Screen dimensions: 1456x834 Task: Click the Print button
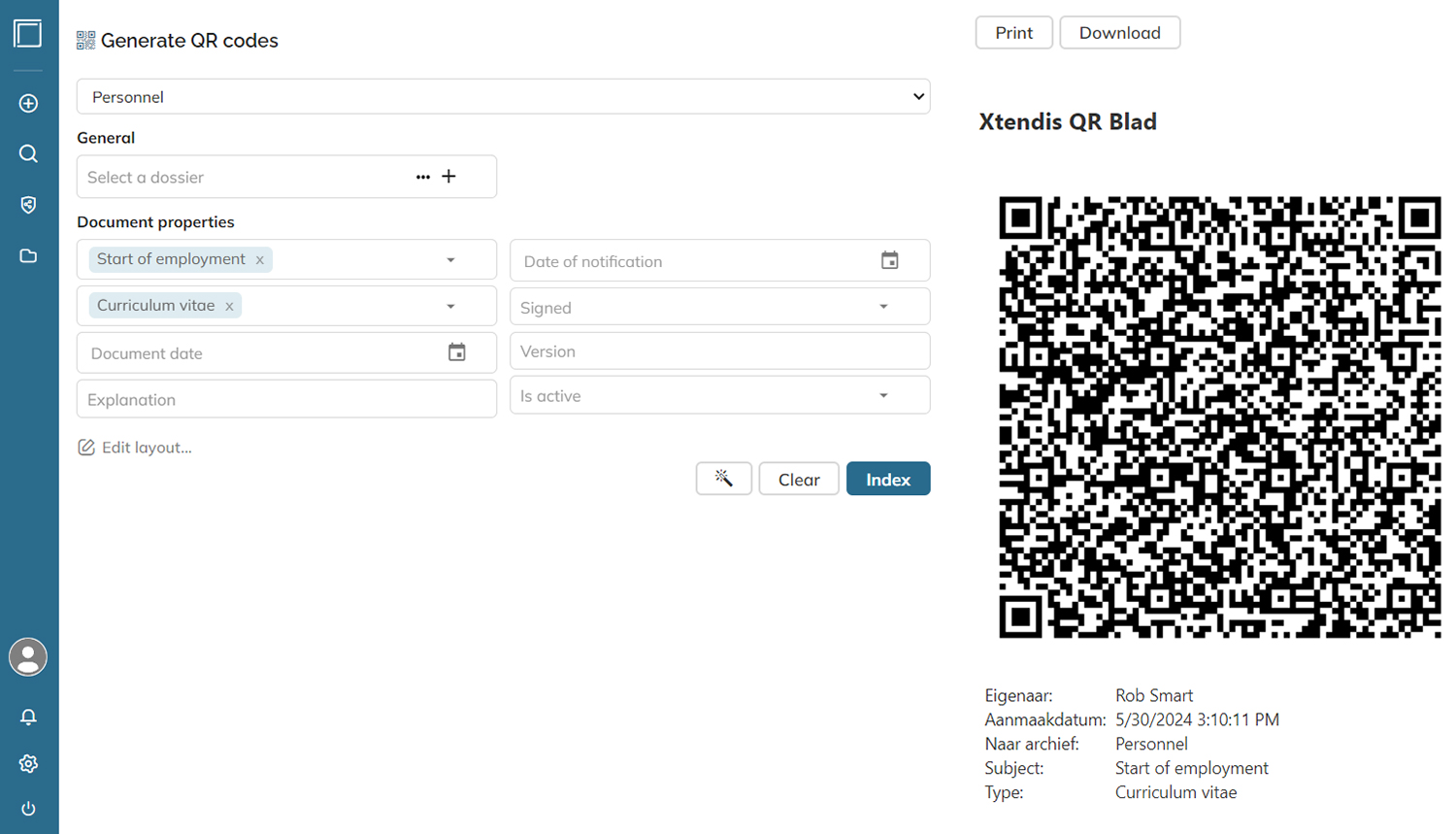[x=1014, y=32]
